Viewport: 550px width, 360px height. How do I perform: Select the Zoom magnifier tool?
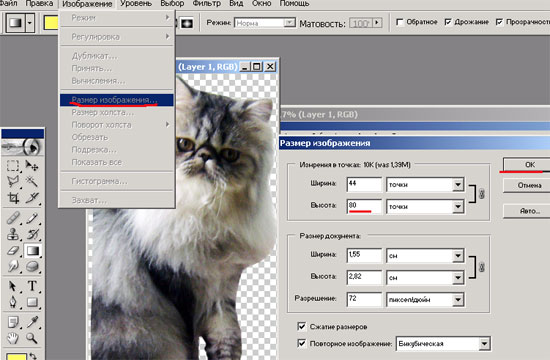pos(32,338)
